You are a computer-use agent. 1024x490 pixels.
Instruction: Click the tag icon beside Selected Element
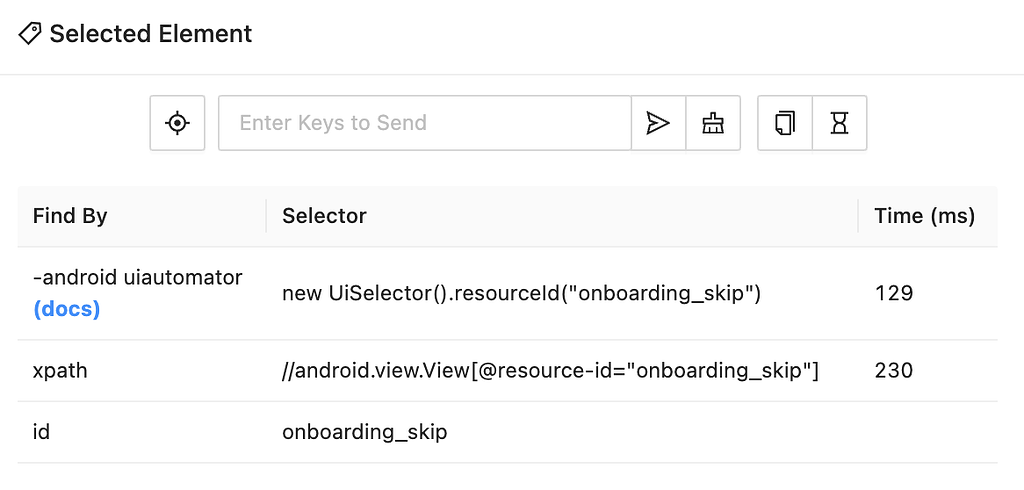30,34
